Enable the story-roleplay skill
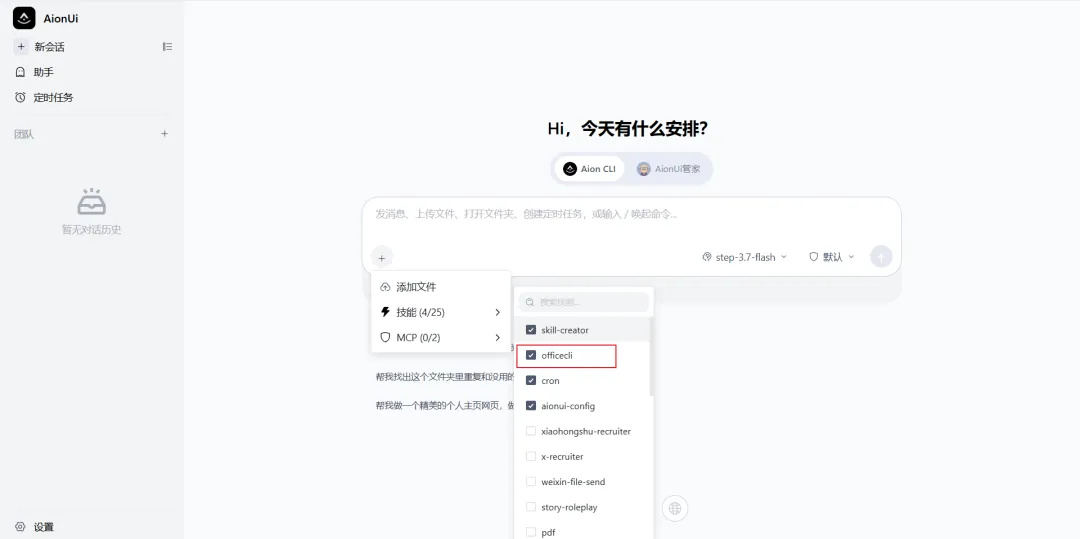Image resolution: width=1080 pixels, height=539 pixels. [531, 507]
